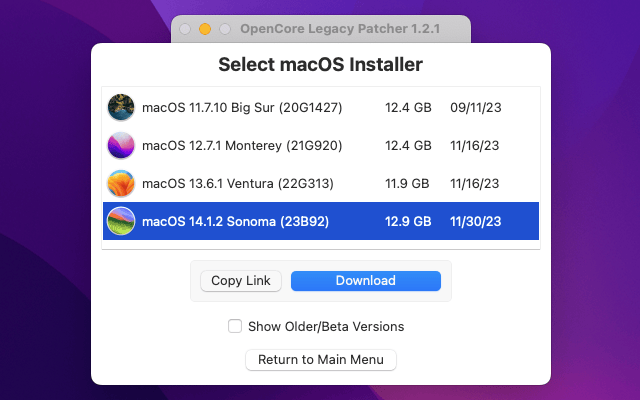Click the Monterey 11/16/23 date
640x400 pixels.
pos(475,145)
